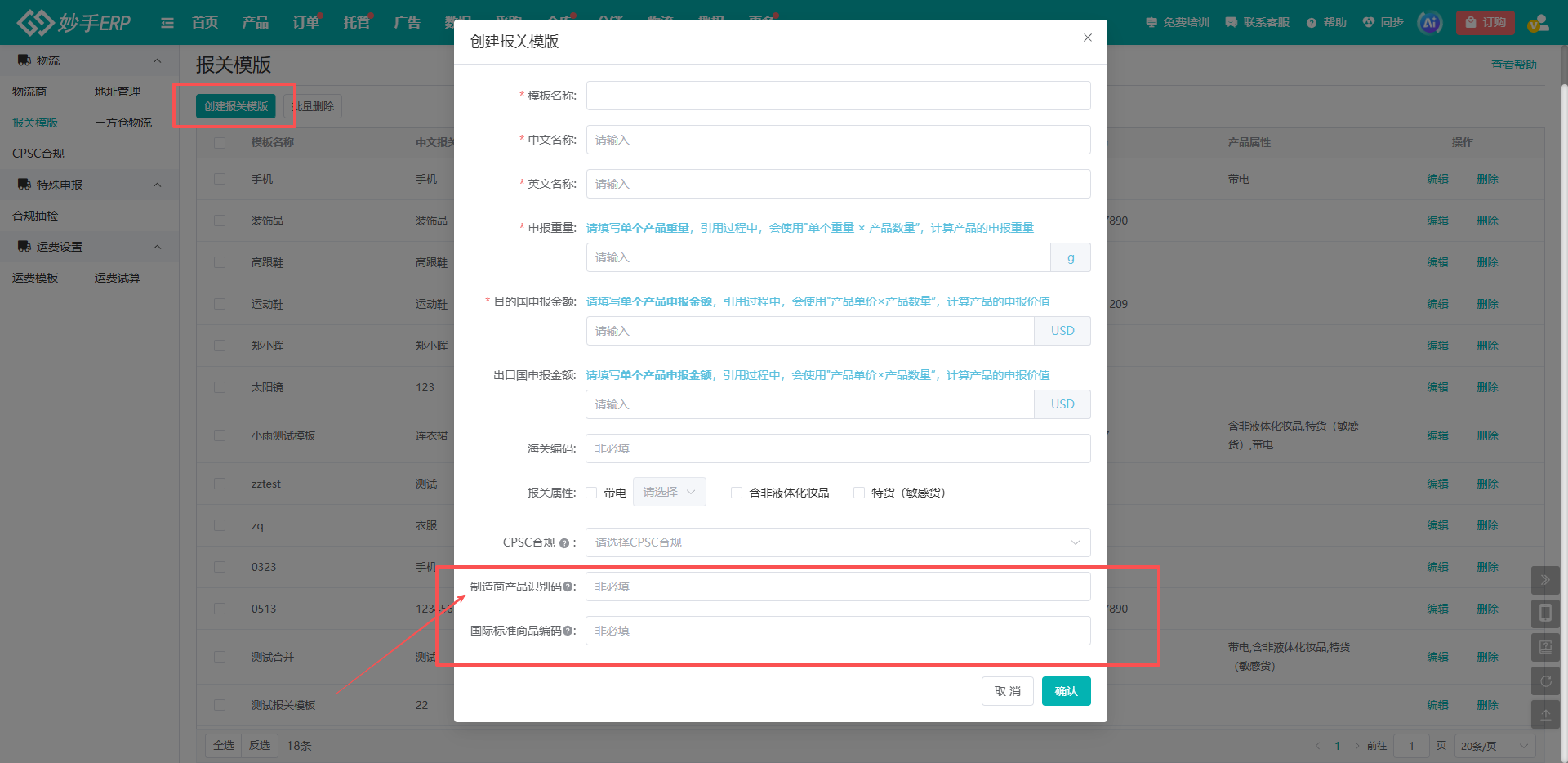
Task: Open the 产品 top menu
Action: [256, 23]
